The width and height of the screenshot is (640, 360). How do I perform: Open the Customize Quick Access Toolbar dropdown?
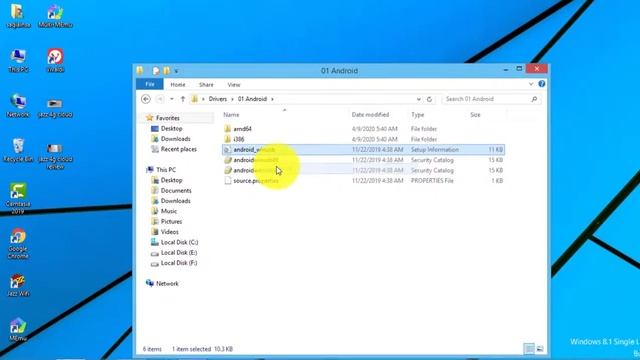coord(176,71)
